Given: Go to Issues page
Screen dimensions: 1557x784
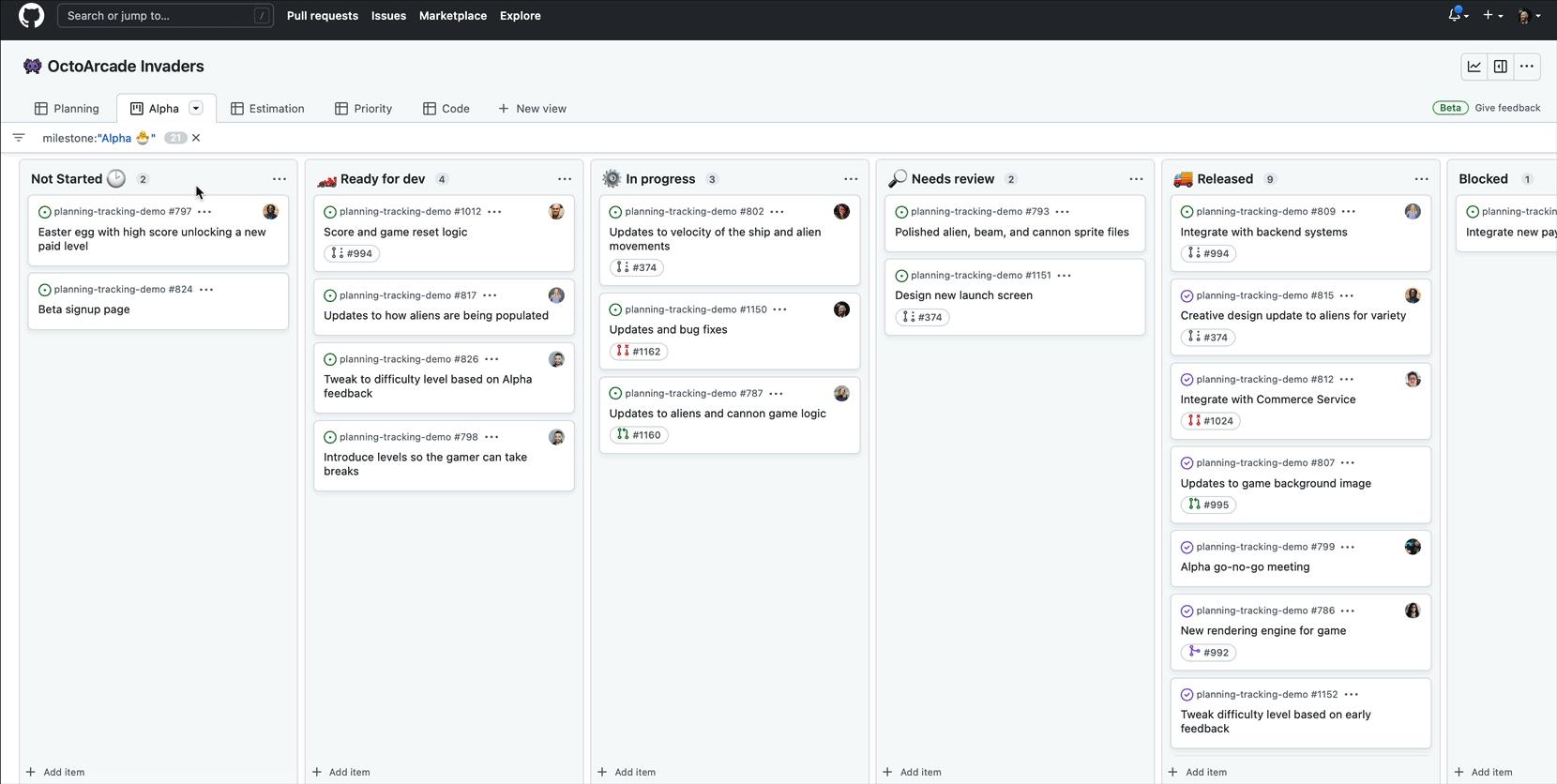Looking at the screenshot, I should pyautogui.click(x=388, y=16).
